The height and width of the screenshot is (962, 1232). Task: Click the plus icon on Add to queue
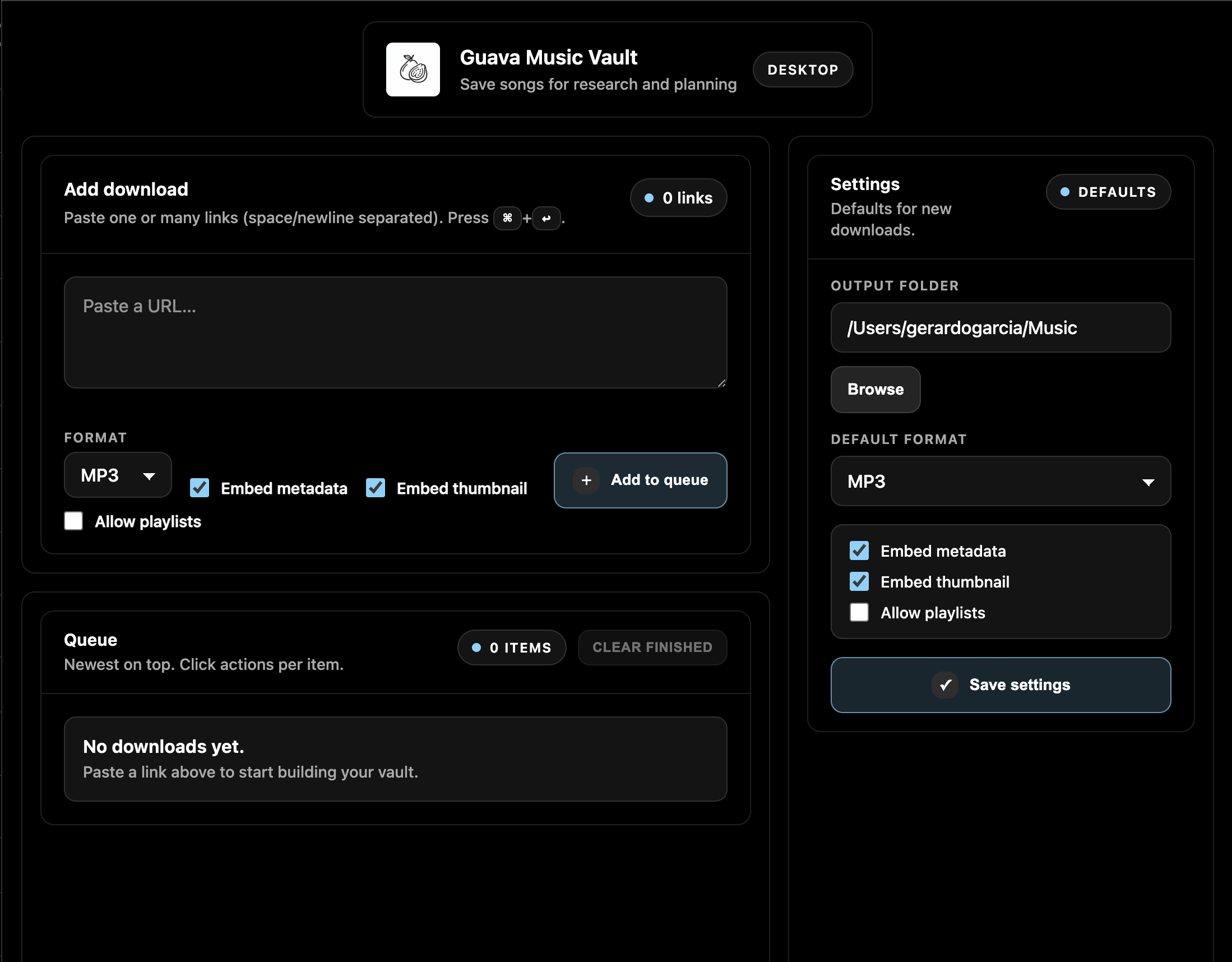pyautogui.click(x=586, y=480)
